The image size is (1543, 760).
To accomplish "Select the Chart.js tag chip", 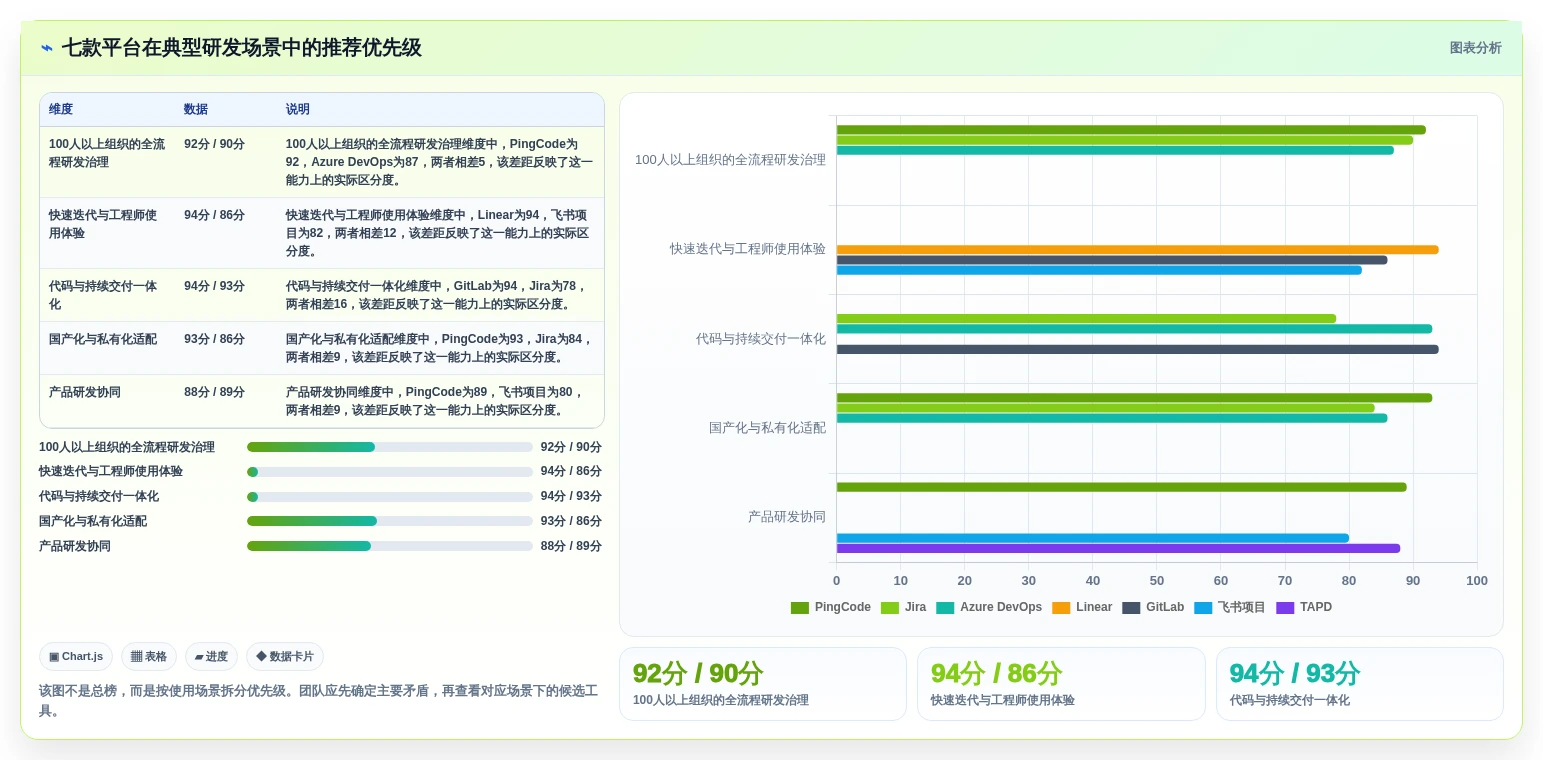I will [x=76, y=657].
